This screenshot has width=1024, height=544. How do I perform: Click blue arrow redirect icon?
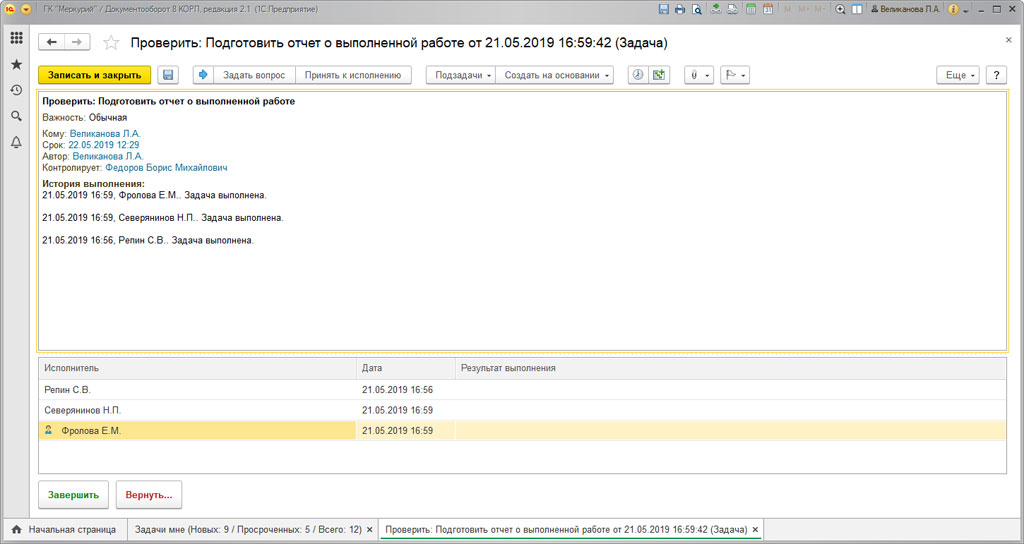click(203, 75)
